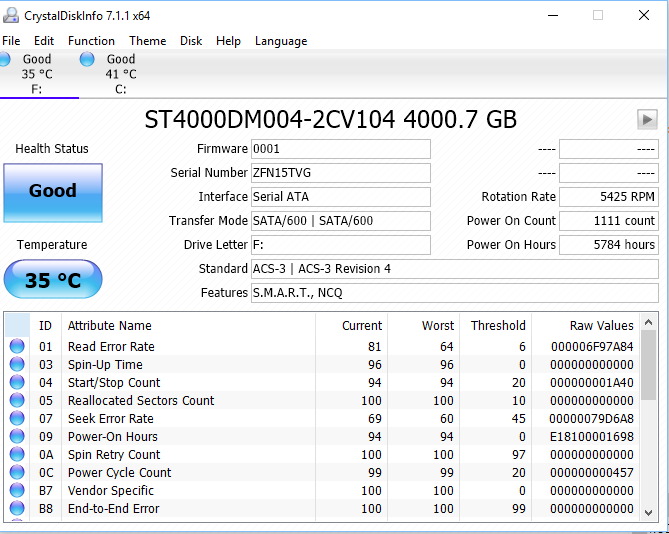Screen dimensions: 669x534
Task: Switch to the C: drive tab at 41 °C
Action: tap(120, 74)
